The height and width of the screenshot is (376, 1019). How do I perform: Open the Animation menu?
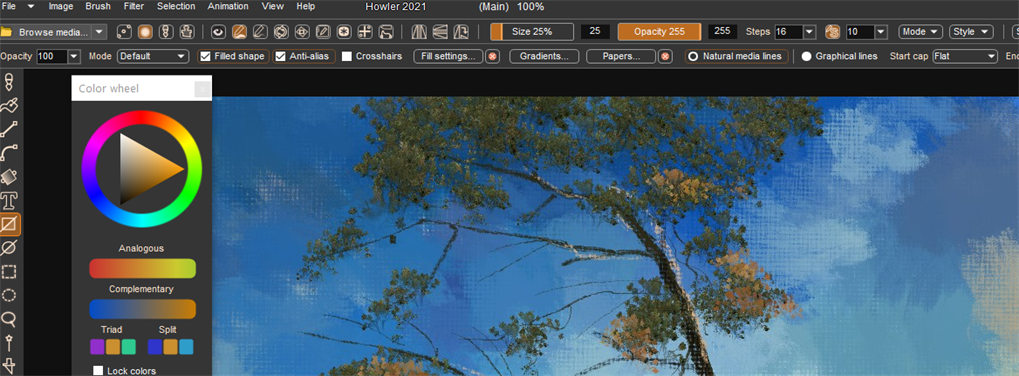[x=227, y=6]
